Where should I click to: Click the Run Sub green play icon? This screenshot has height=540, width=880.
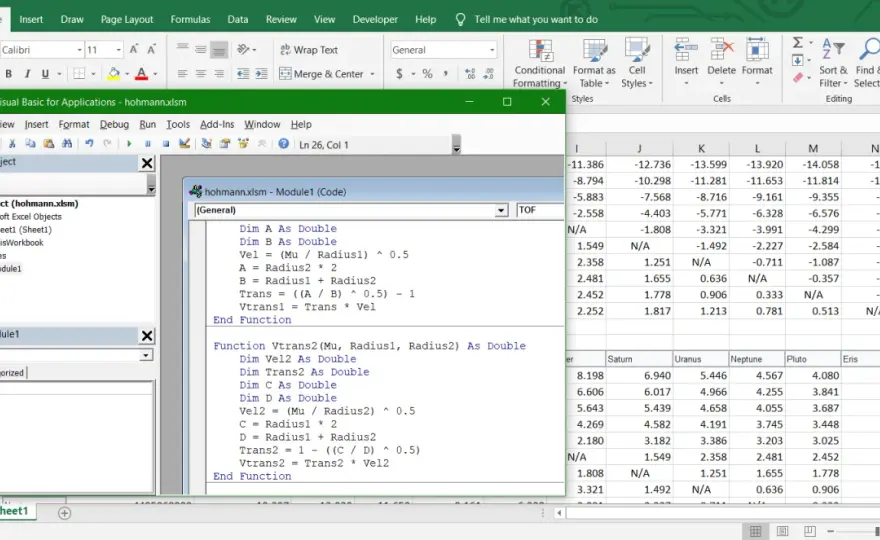[x=129, y=144]
